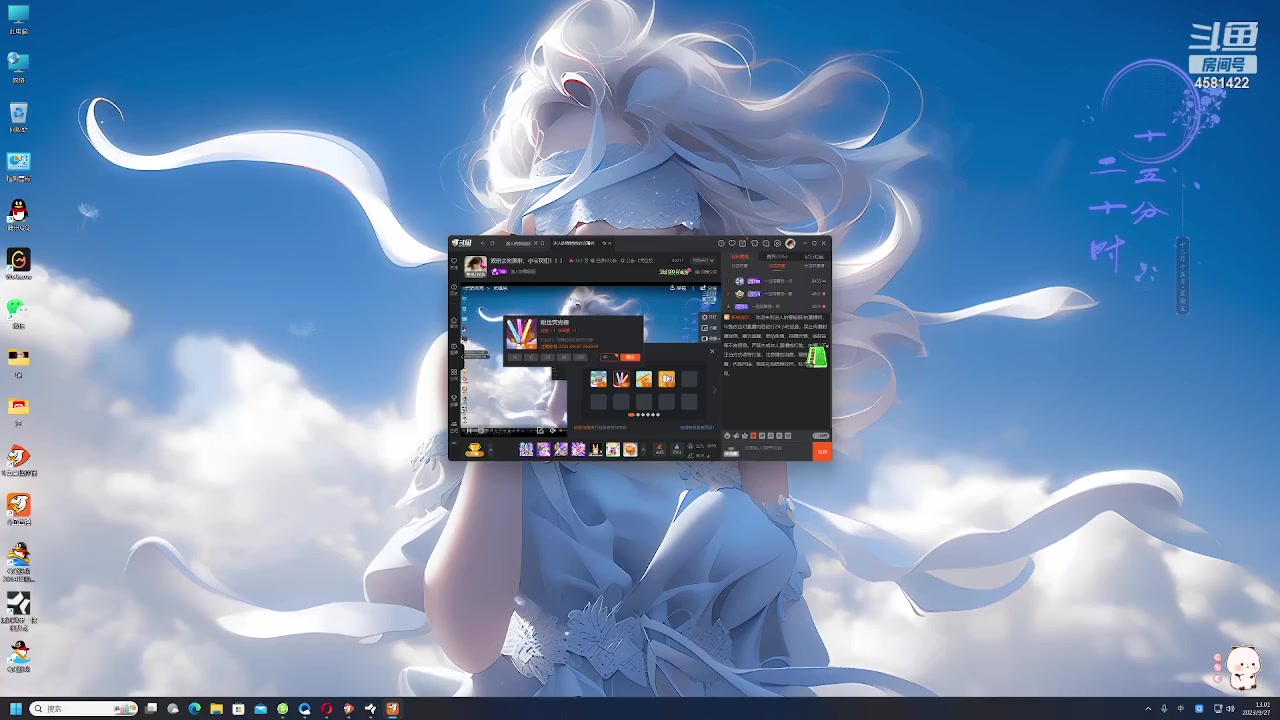Open followed list heart icon in Douyu title bar
The image size is (1280, 720).
click(x=732, y=243)
